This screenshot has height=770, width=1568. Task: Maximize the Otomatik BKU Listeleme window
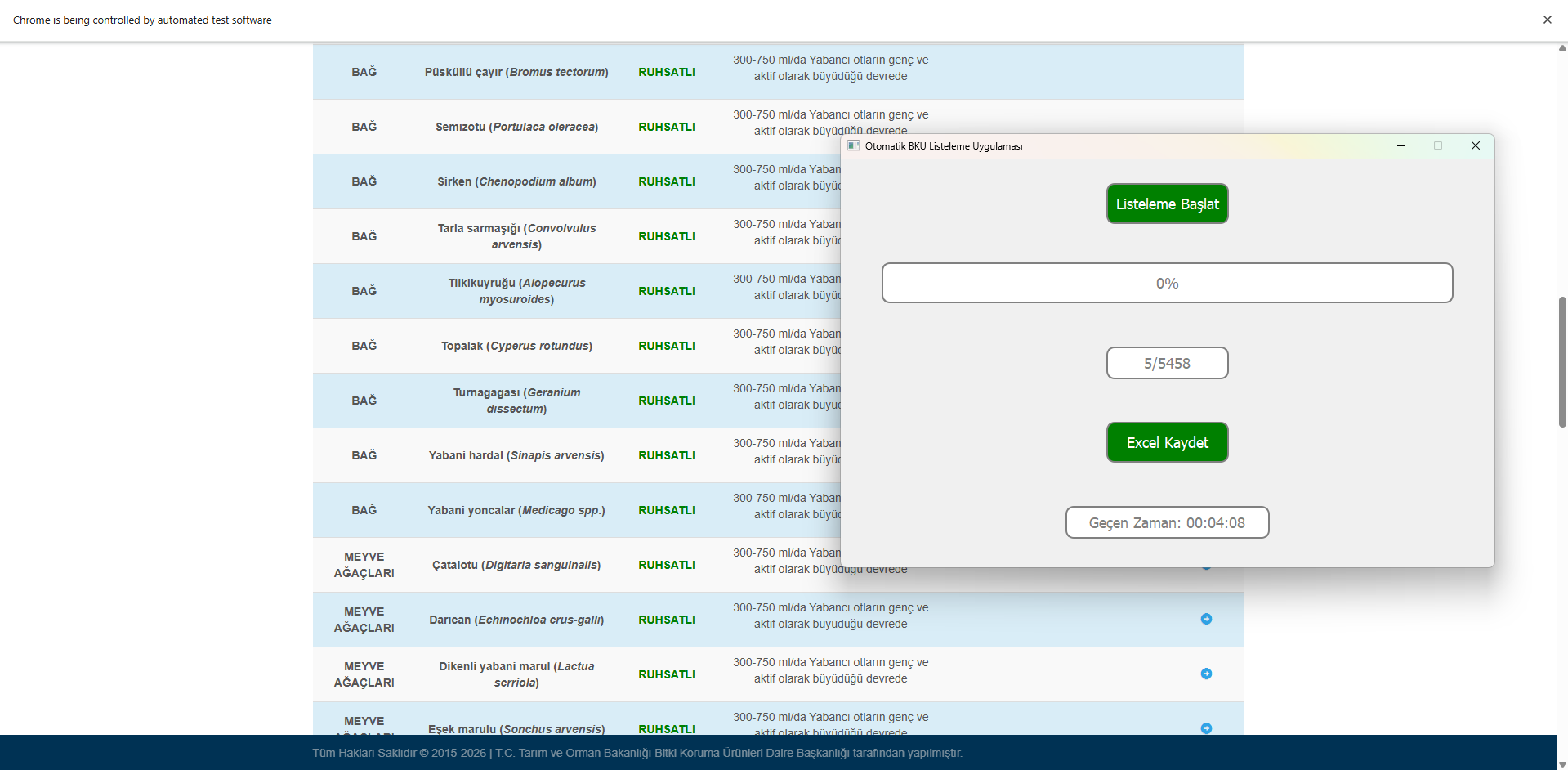tap(1438, 145)
